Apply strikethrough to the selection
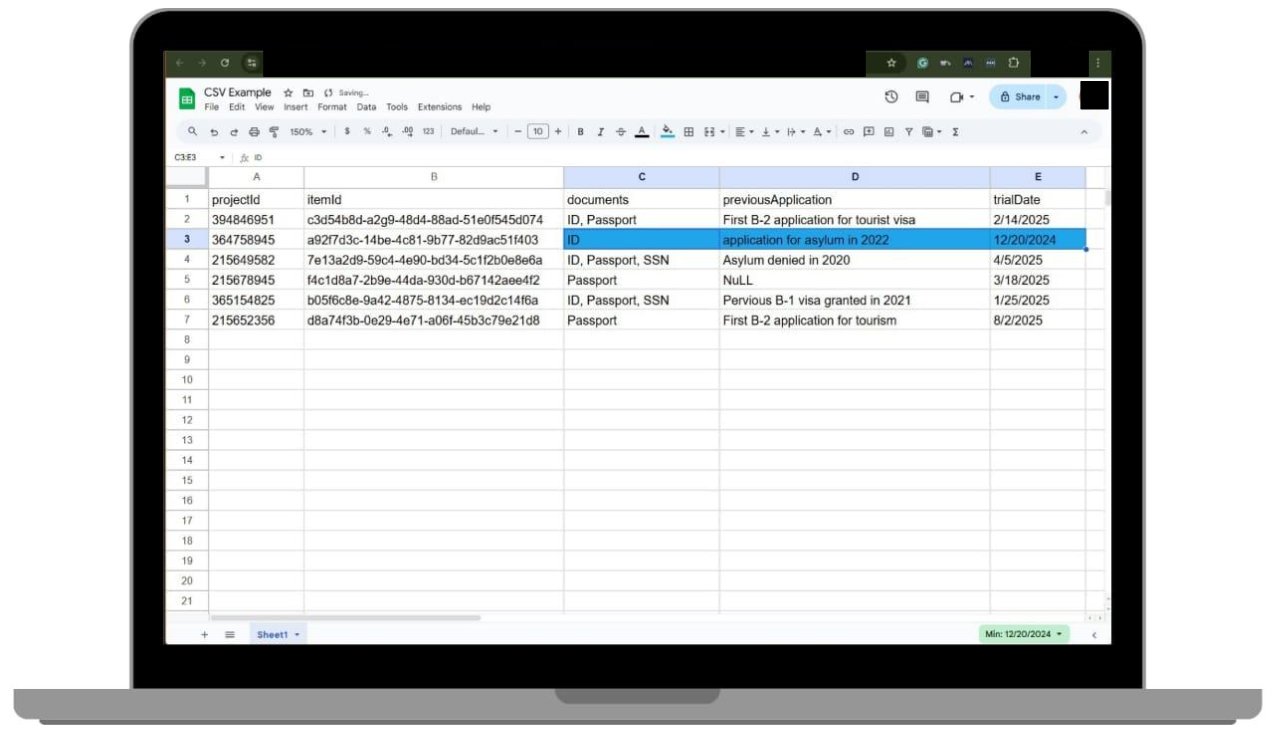 [x=618, y=130]
